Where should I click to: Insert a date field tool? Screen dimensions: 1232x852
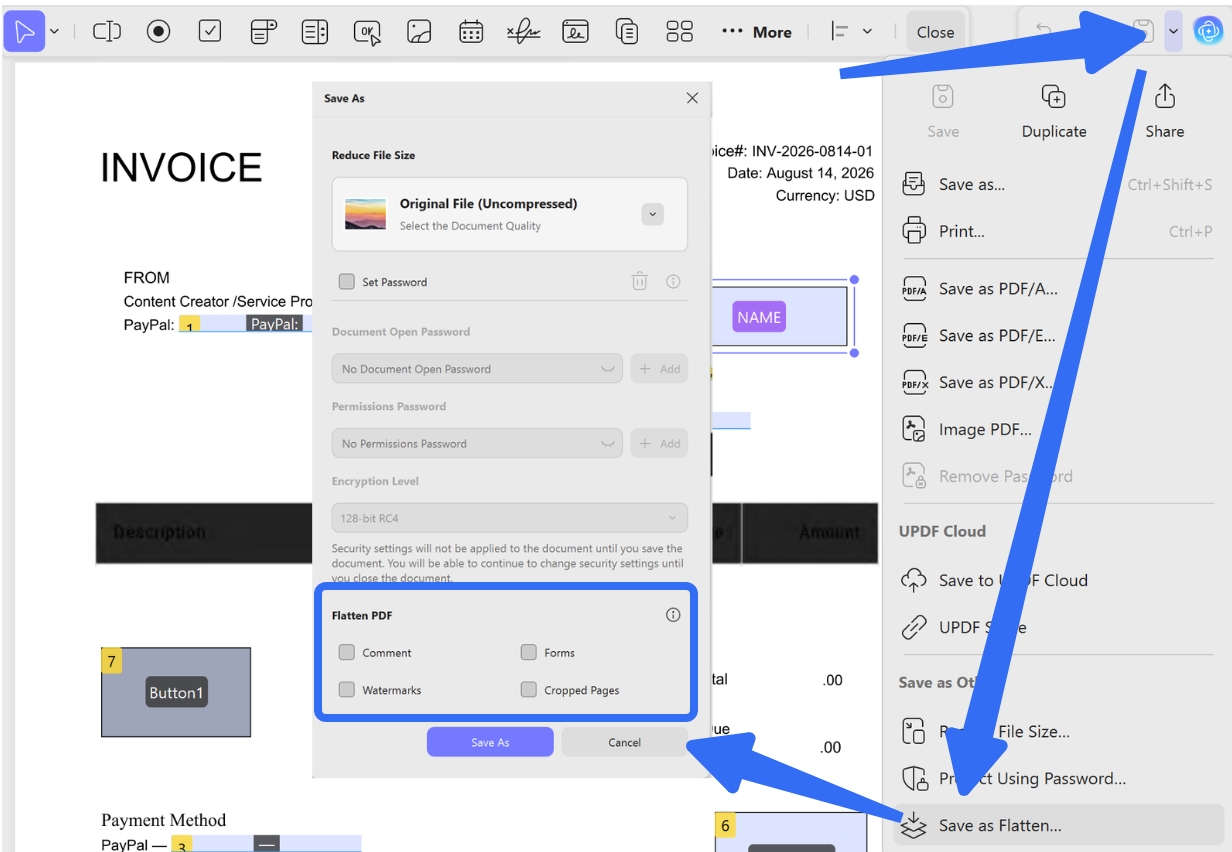[471, 31]
